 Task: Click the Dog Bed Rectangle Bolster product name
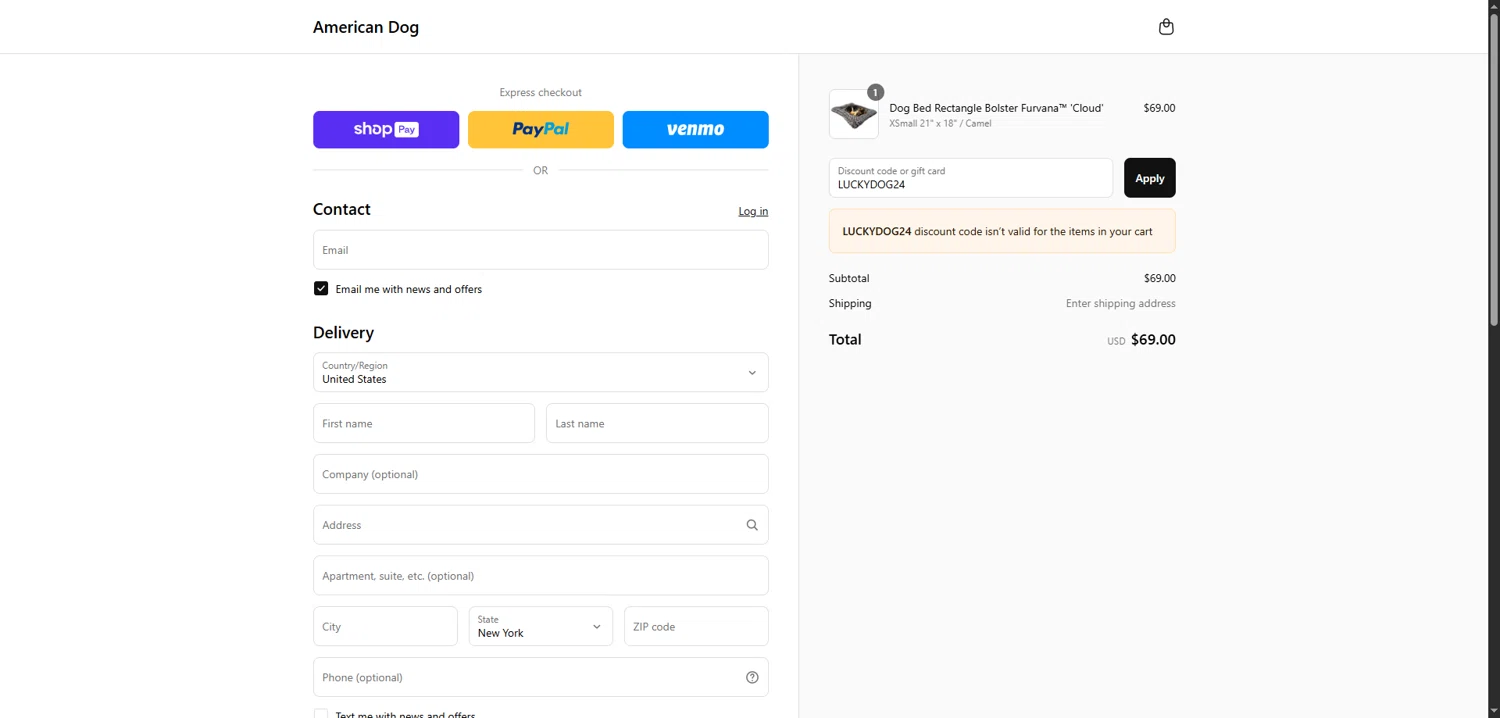996,108
